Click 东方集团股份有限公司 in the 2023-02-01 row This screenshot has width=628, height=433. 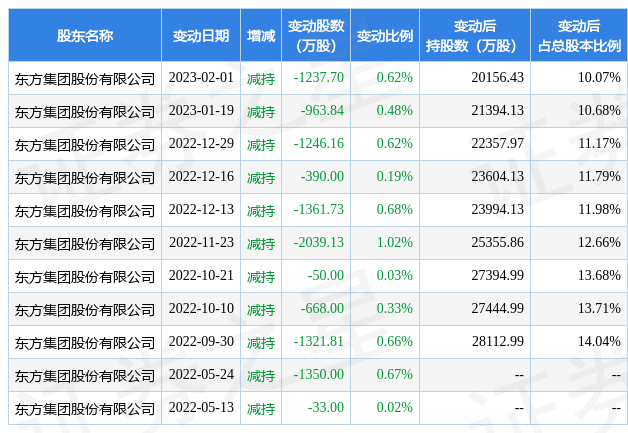[85, 79]
